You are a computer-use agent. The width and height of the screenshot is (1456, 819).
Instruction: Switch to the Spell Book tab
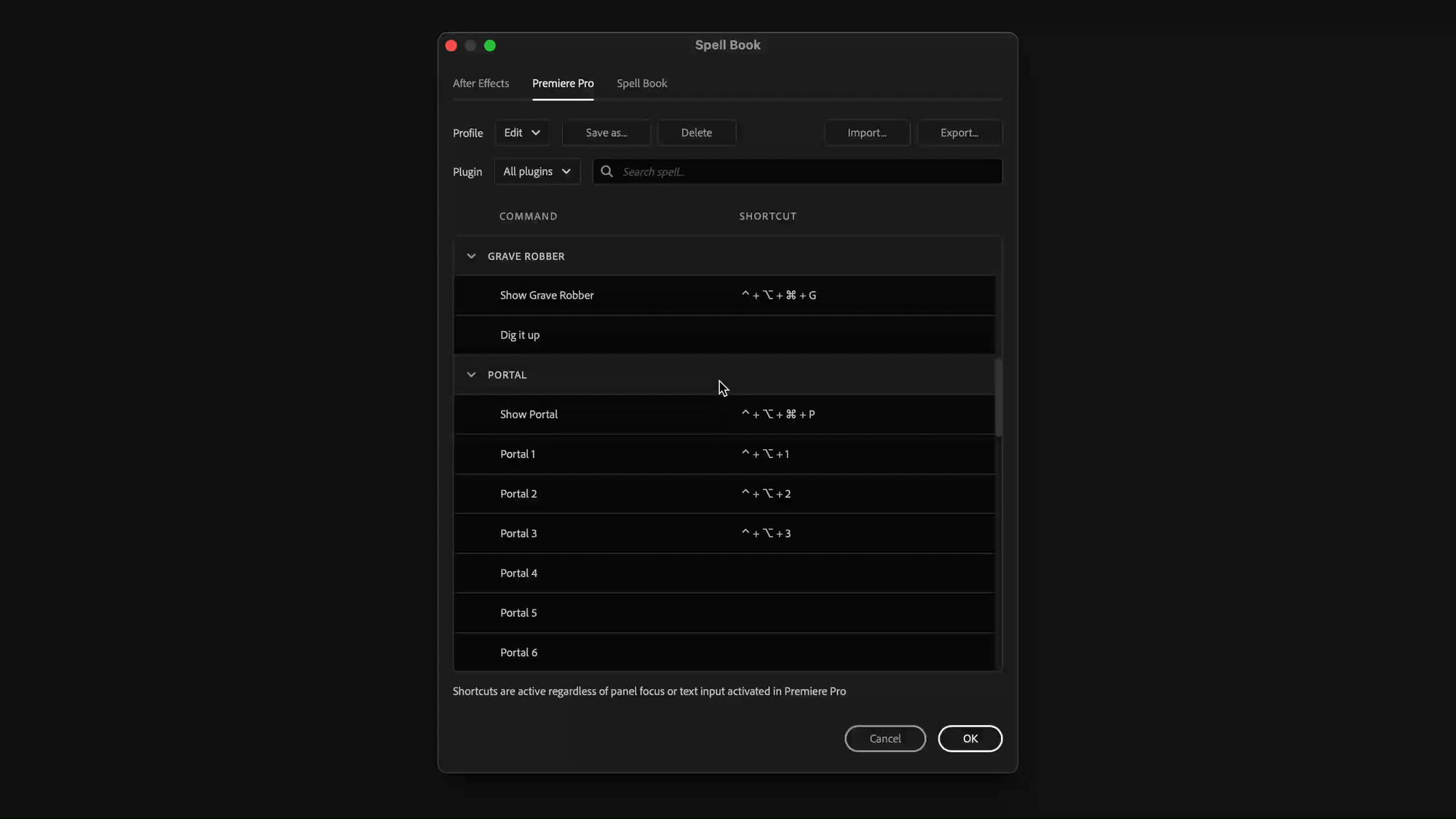(641, 83)
